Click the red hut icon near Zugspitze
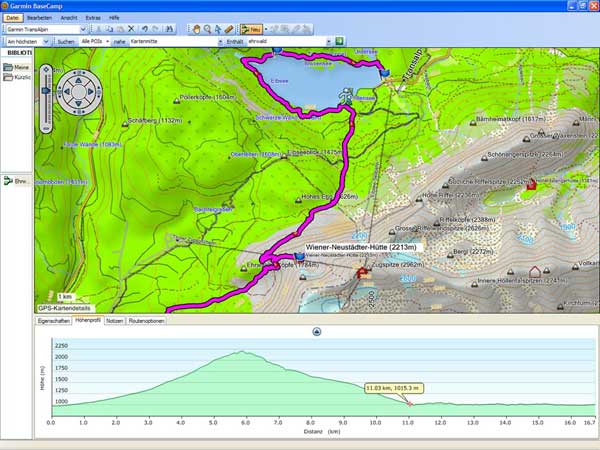Viewport: 600px width, 450px height. coord(362,272)
